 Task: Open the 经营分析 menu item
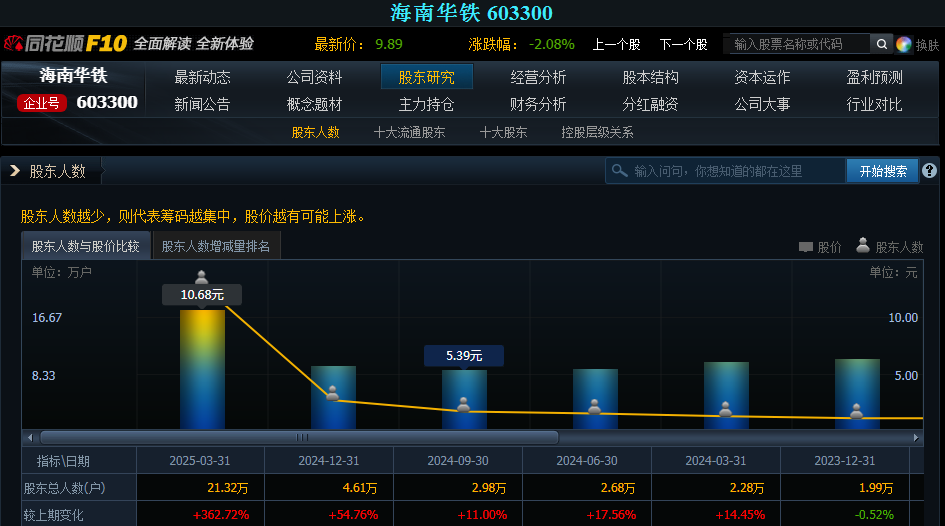pyautogui.click(x=538, y=77)
